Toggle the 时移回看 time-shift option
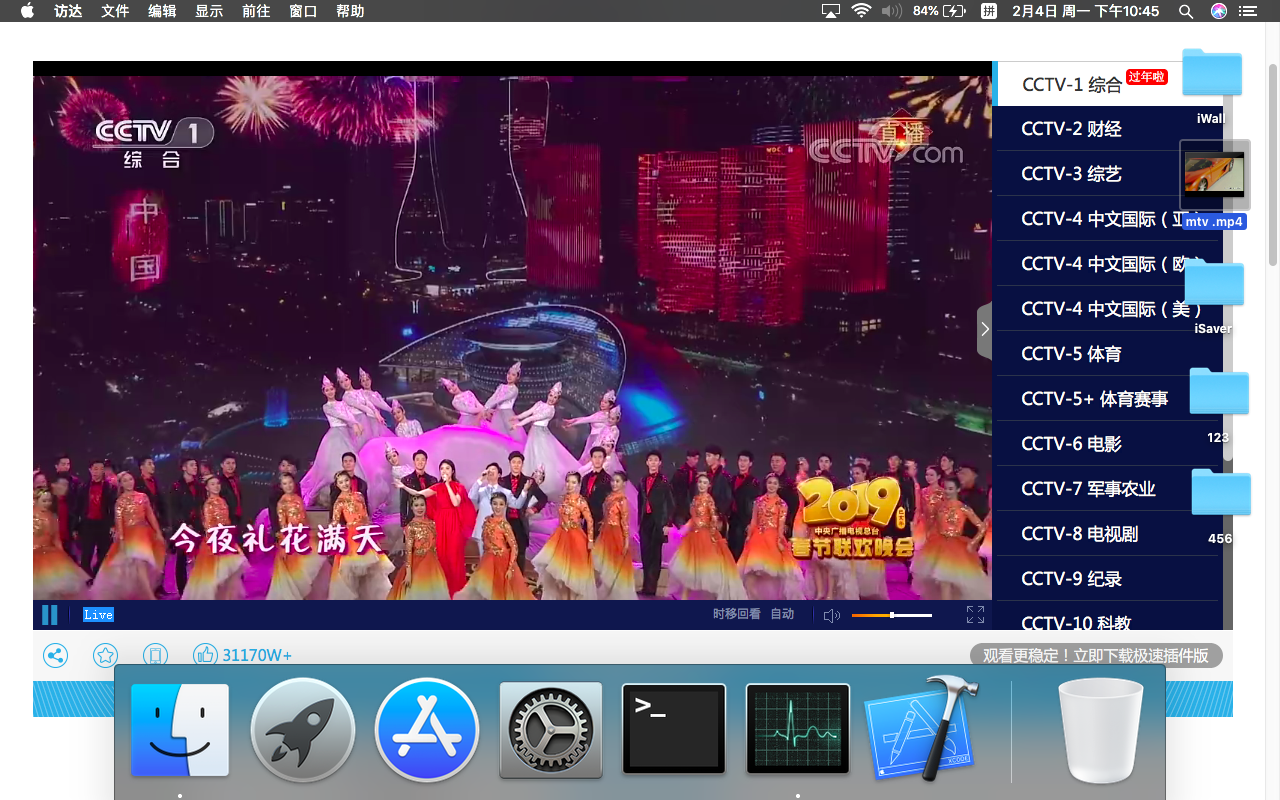1280x800 pixels. tap(737, 614)
